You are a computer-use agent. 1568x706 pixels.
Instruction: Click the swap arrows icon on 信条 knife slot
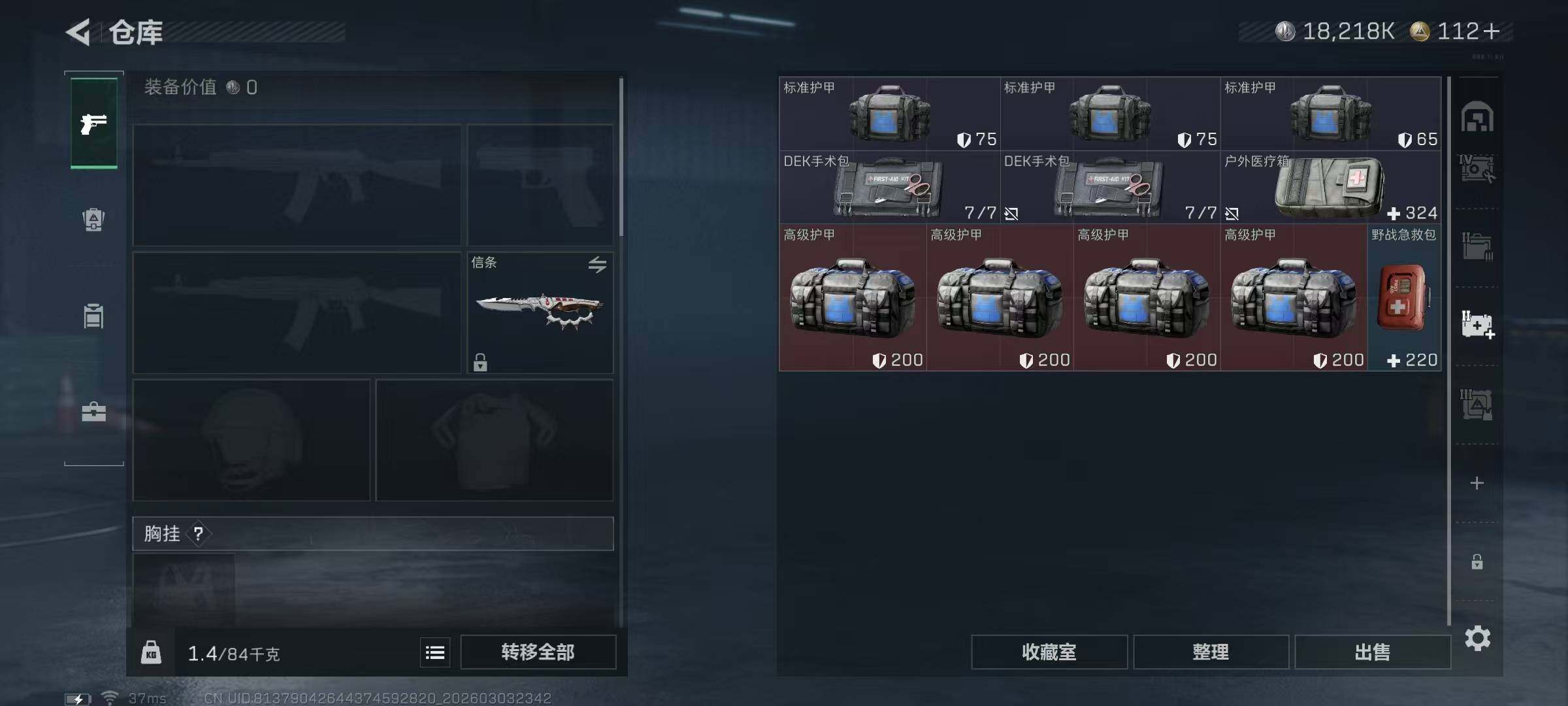[x=597, y=264]
